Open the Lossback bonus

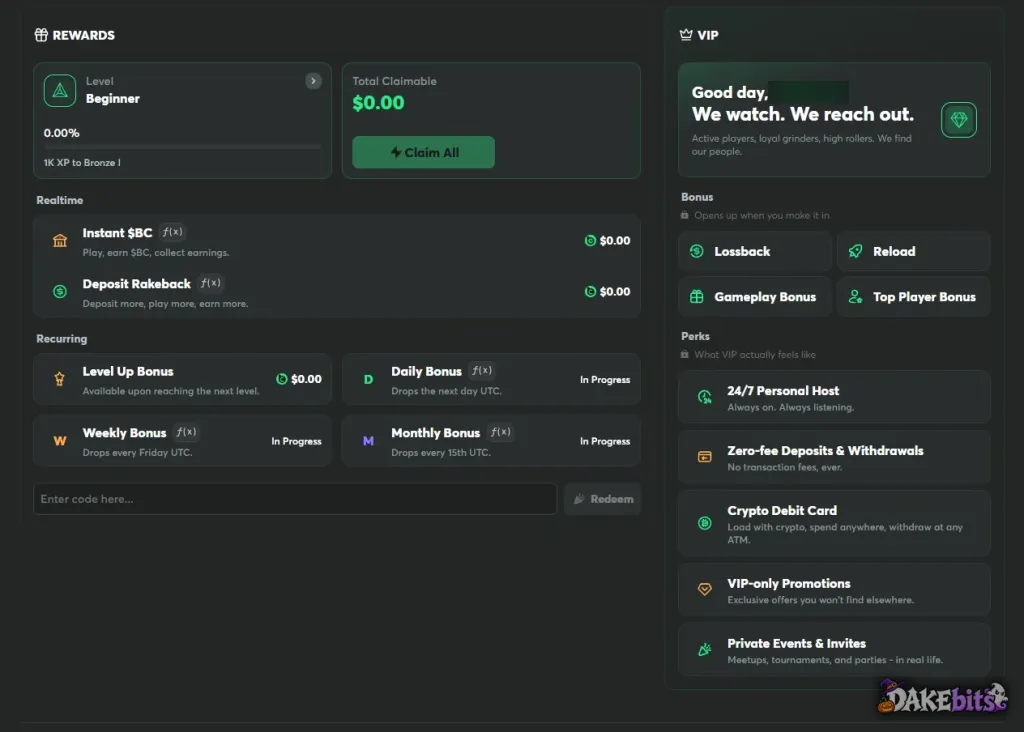coord(754,251)
